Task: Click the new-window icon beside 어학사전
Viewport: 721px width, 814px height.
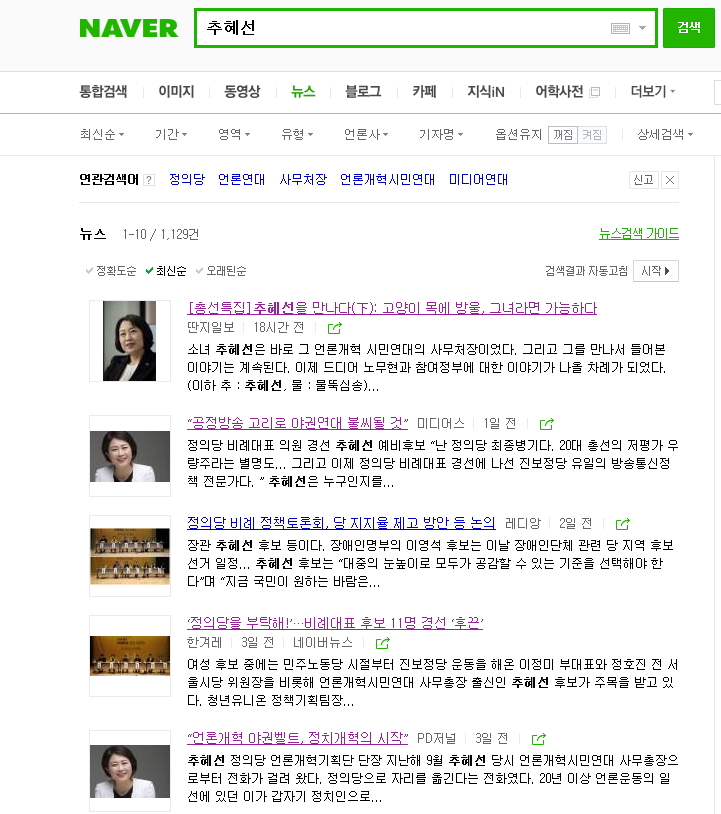Action: [595, 92]
